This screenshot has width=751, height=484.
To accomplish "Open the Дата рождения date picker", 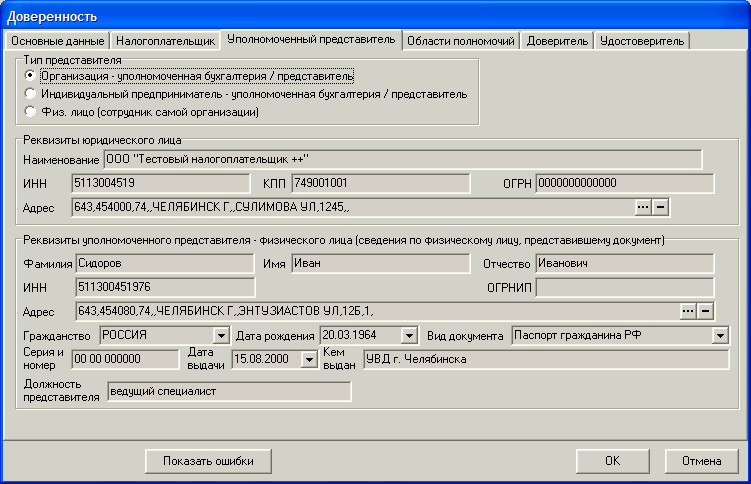I will (x=408, y=335).
